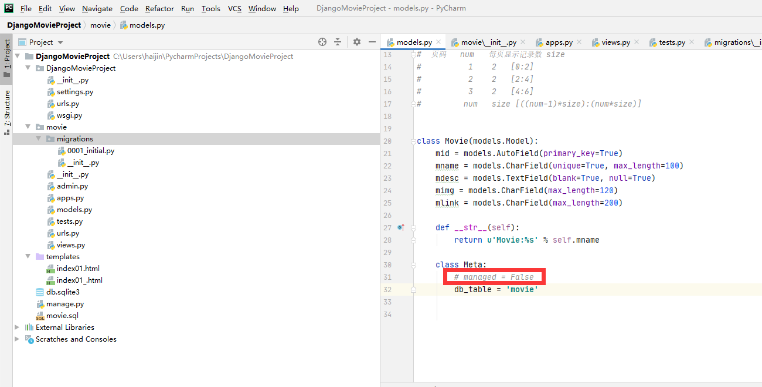Open the Window menu
The width and height of the screenshot is (762, 387).
pos(262,9)
